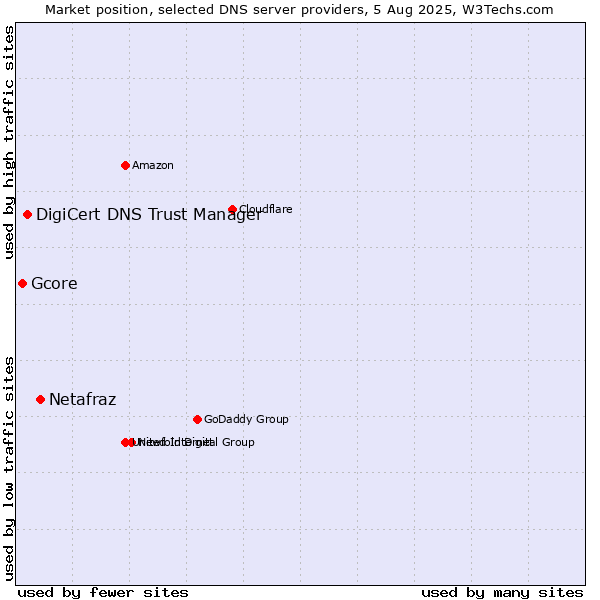
Task: Click the 'used by high traffic sites' axis label
Action: tap(9, 142)
